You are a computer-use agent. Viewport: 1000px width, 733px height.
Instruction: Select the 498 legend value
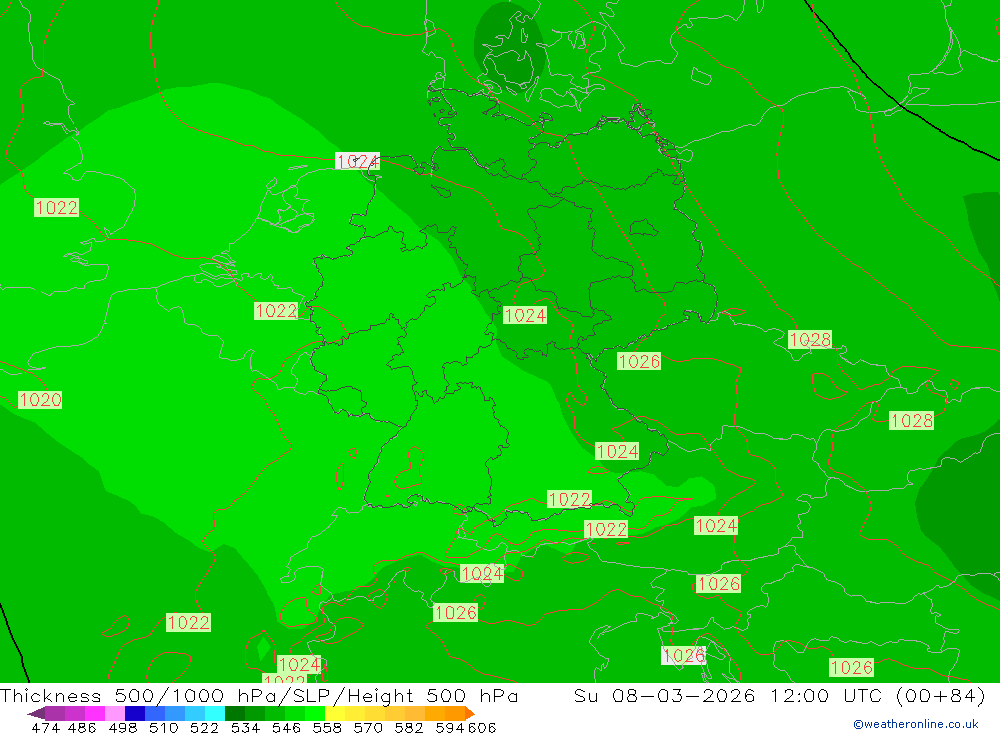pos(122,727)
